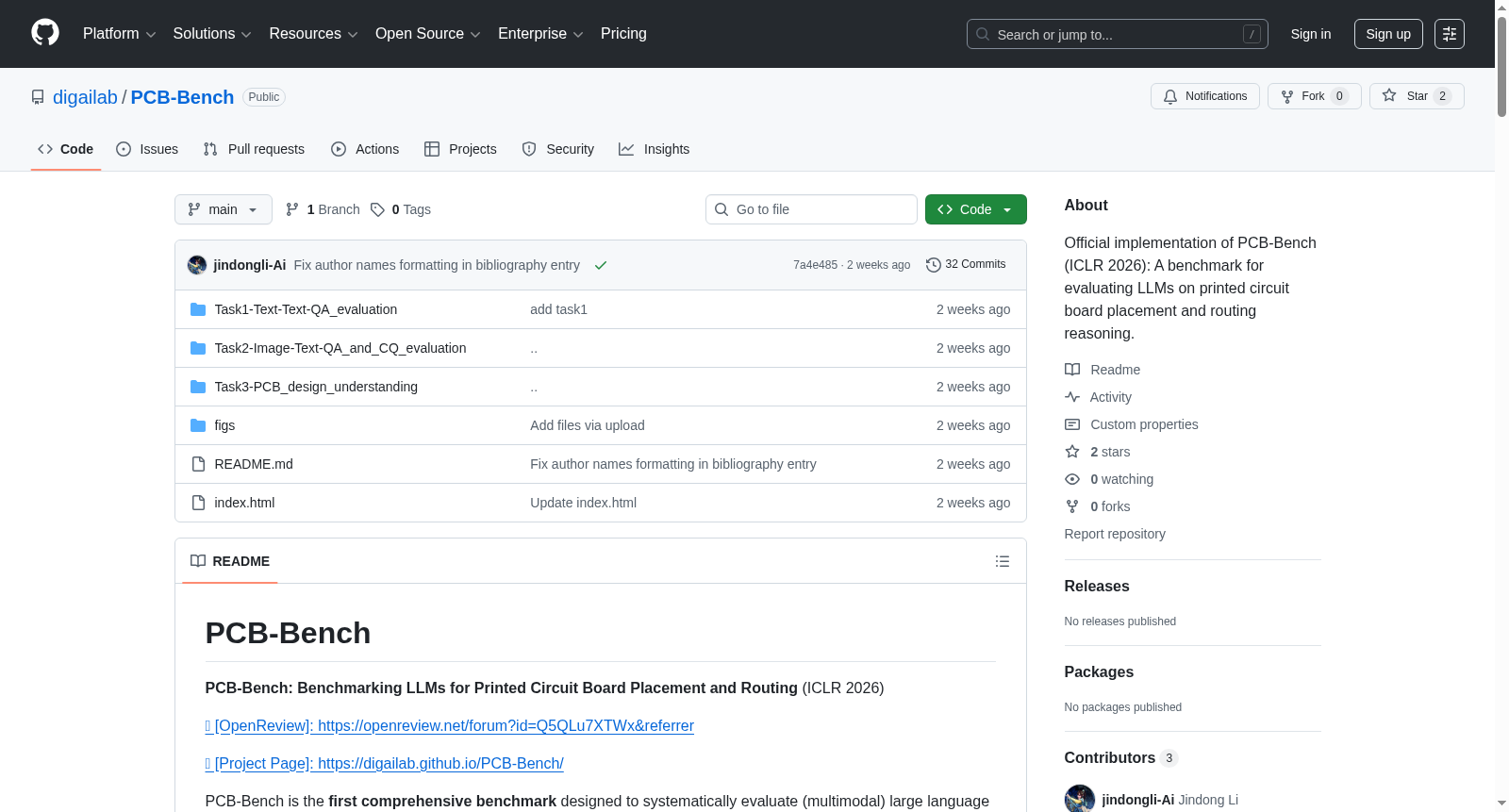
Task: Open the PCB-Bench repository title link
Action: (x=182, y=97)
